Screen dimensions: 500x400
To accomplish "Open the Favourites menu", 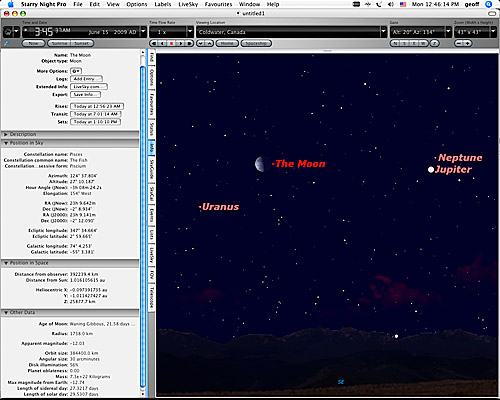I will (218, 4).
